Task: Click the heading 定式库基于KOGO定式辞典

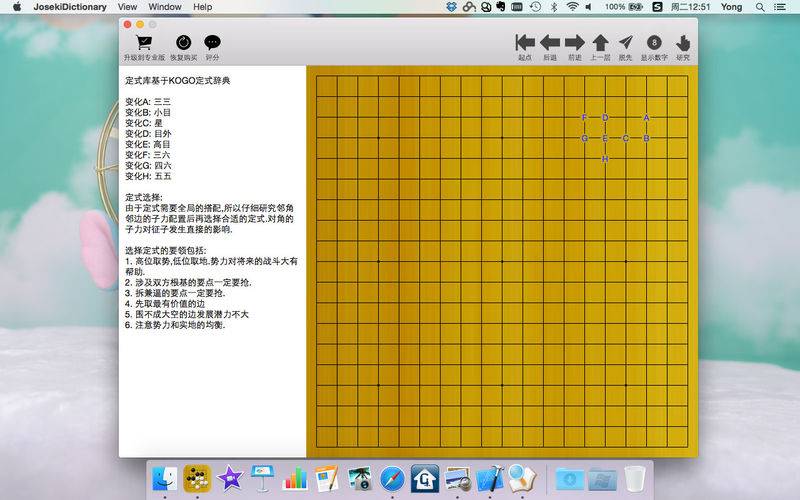Action: 178,81
